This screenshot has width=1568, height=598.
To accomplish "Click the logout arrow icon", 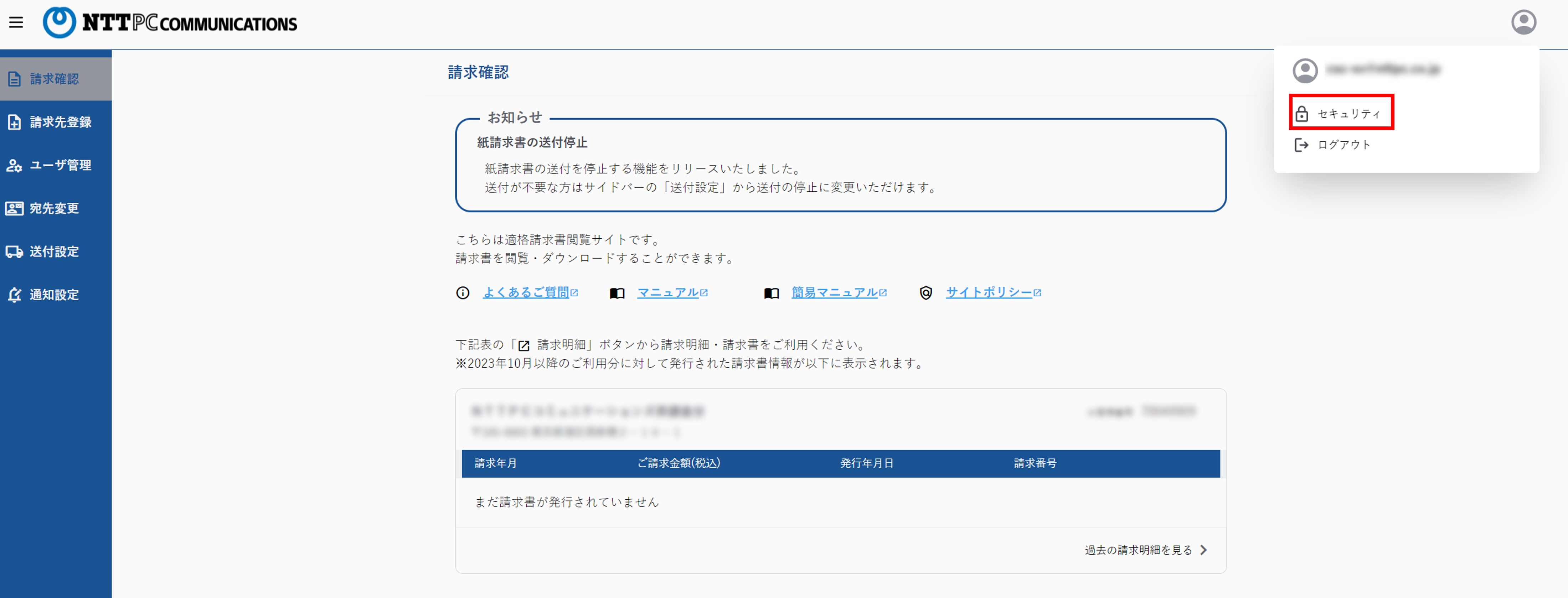I will (1301, 145).
